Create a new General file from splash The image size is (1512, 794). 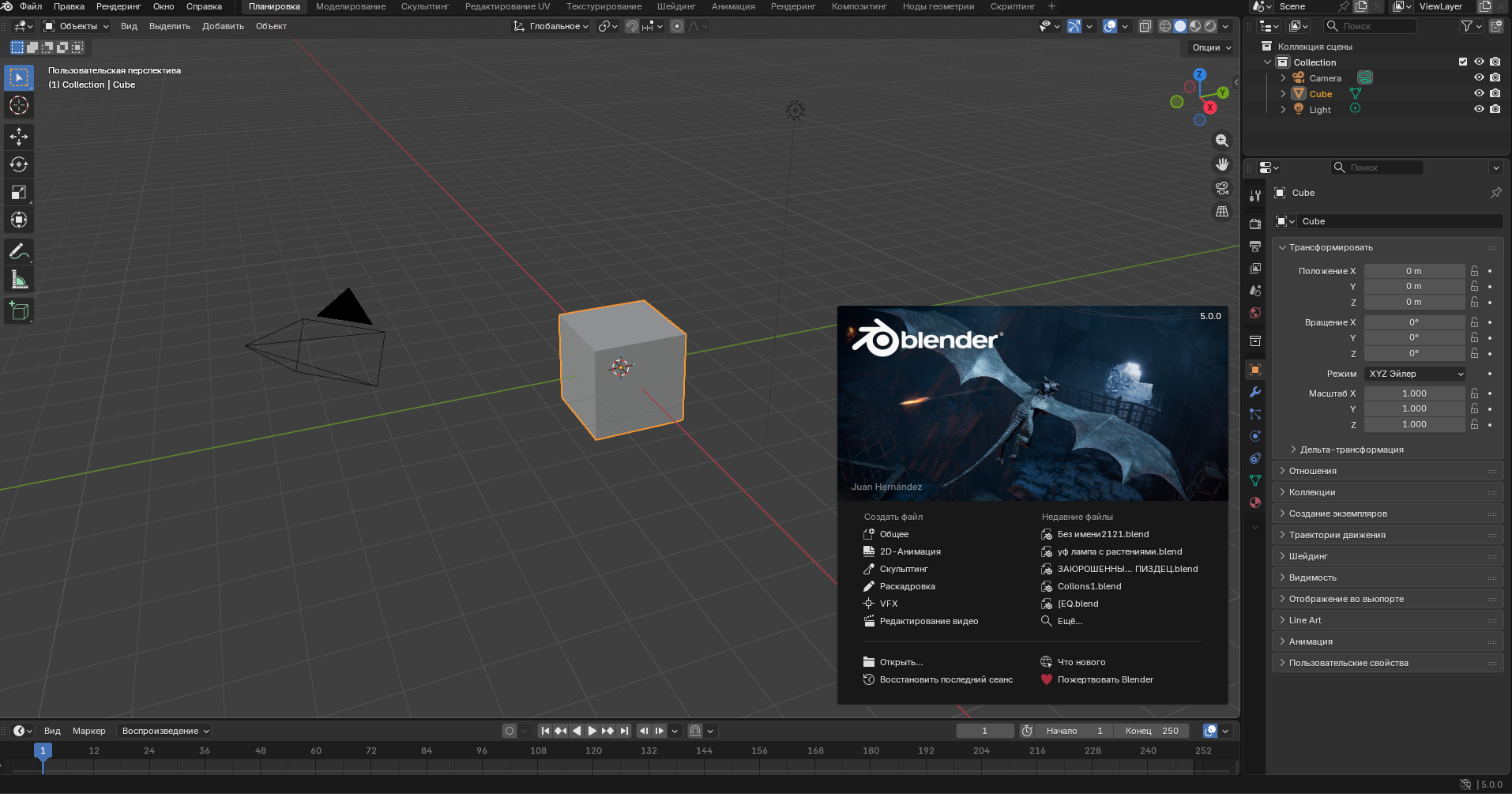(894, 534)
